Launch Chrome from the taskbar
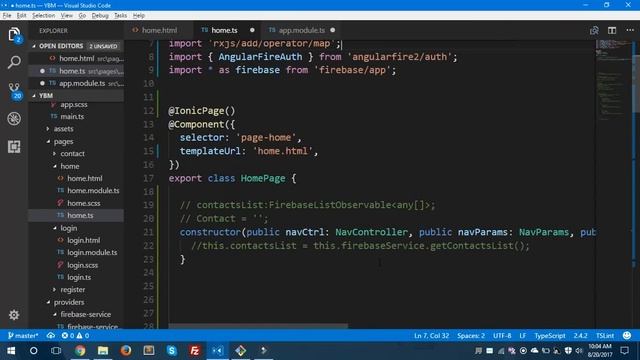640x360 pixels. pos(80,350)
